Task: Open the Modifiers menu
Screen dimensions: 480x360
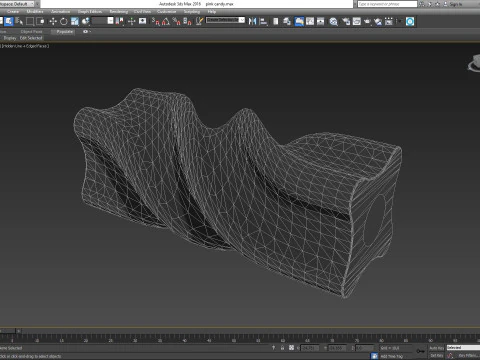Action: 35,12
